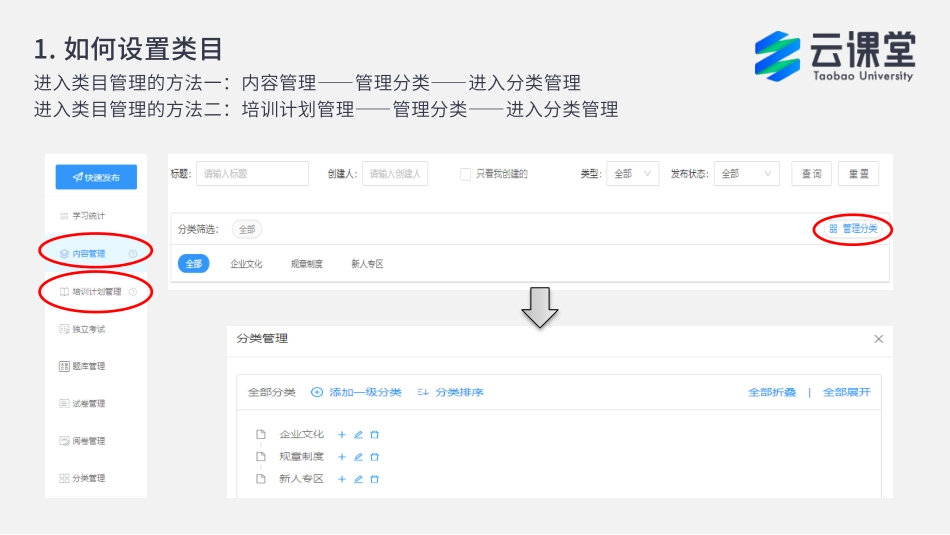Select the blue 全部 category tab
This screenshot has width=950, height=535.
[193, 264]
